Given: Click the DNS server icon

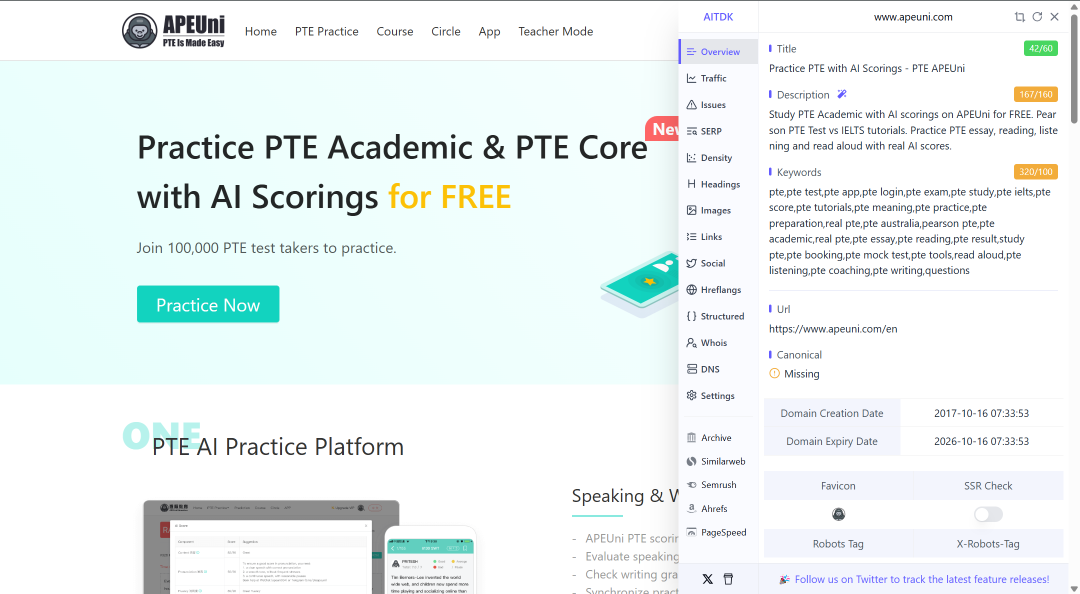Looking at the screenshot, I should 692,369.
